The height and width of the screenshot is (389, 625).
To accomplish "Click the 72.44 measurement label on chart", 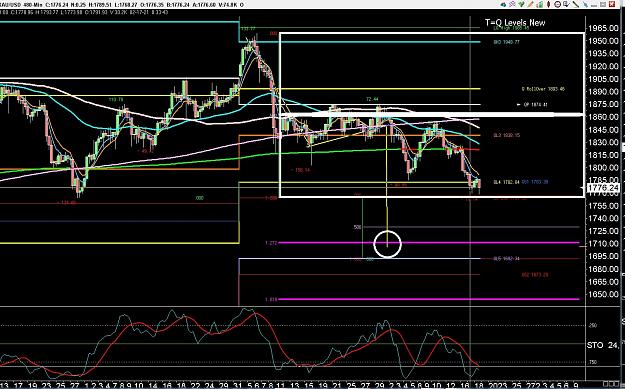I will coord(372,99).
